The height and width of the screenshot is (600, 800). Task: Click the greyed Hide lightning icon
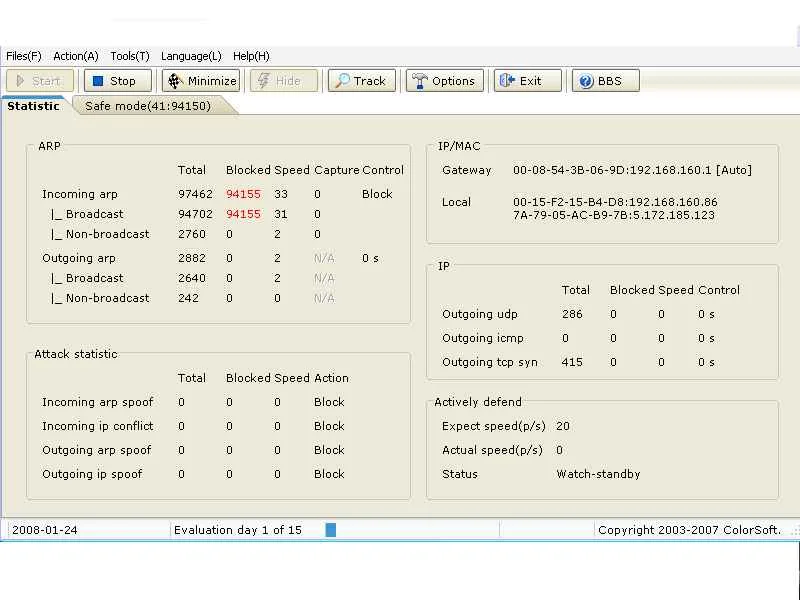coord(263,81)
